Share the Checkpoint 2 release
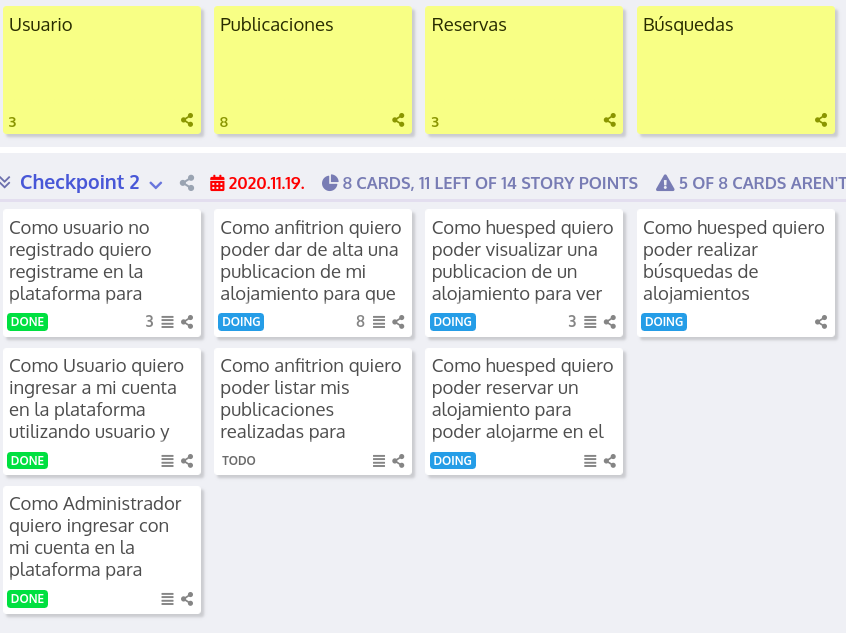Screen dimensions: 846x633 pyautogui.click(x=187, y=183)
